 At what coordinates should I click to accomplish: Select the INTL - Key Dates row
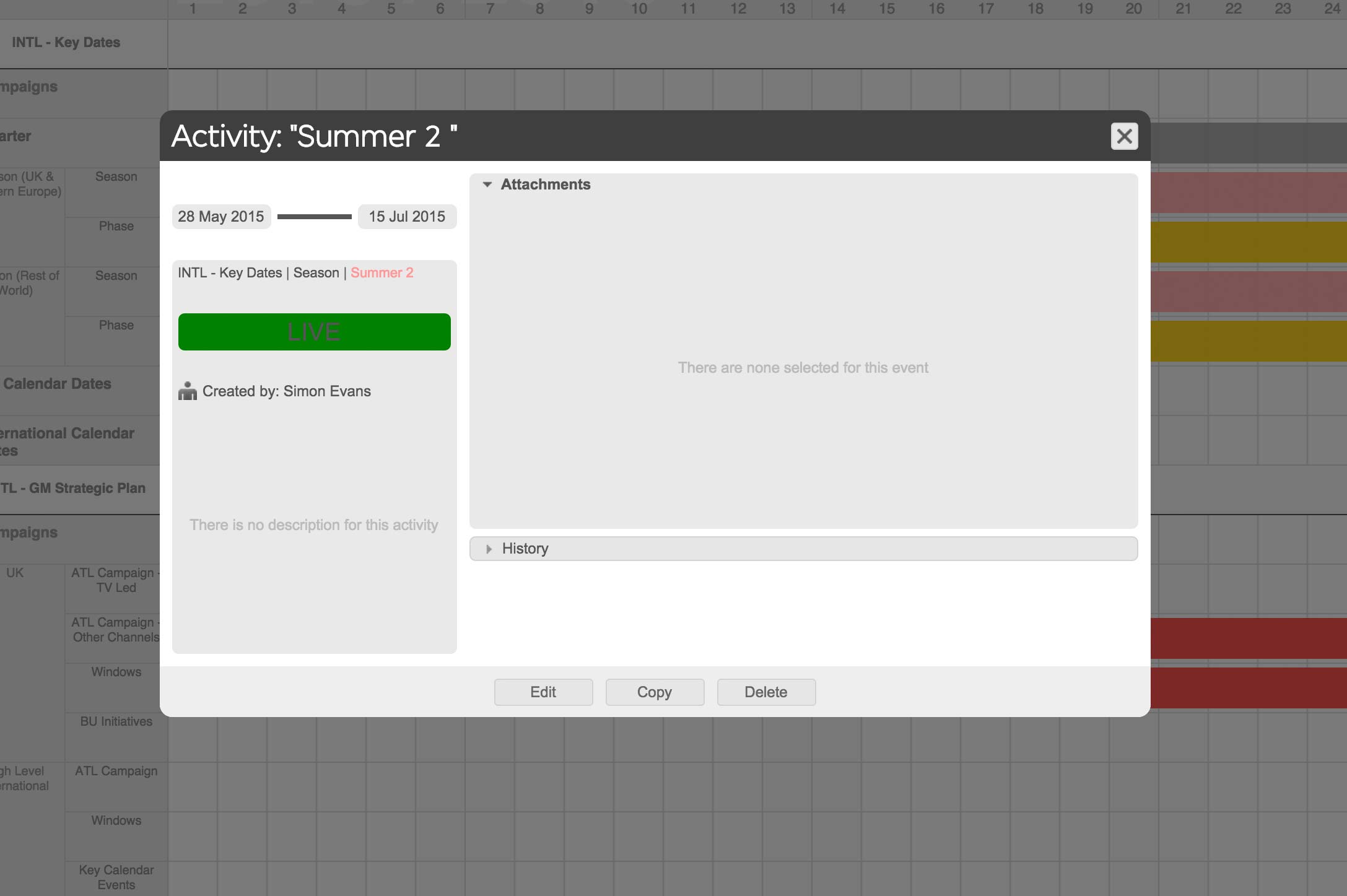pyautogui.click(x=66, y=43)
